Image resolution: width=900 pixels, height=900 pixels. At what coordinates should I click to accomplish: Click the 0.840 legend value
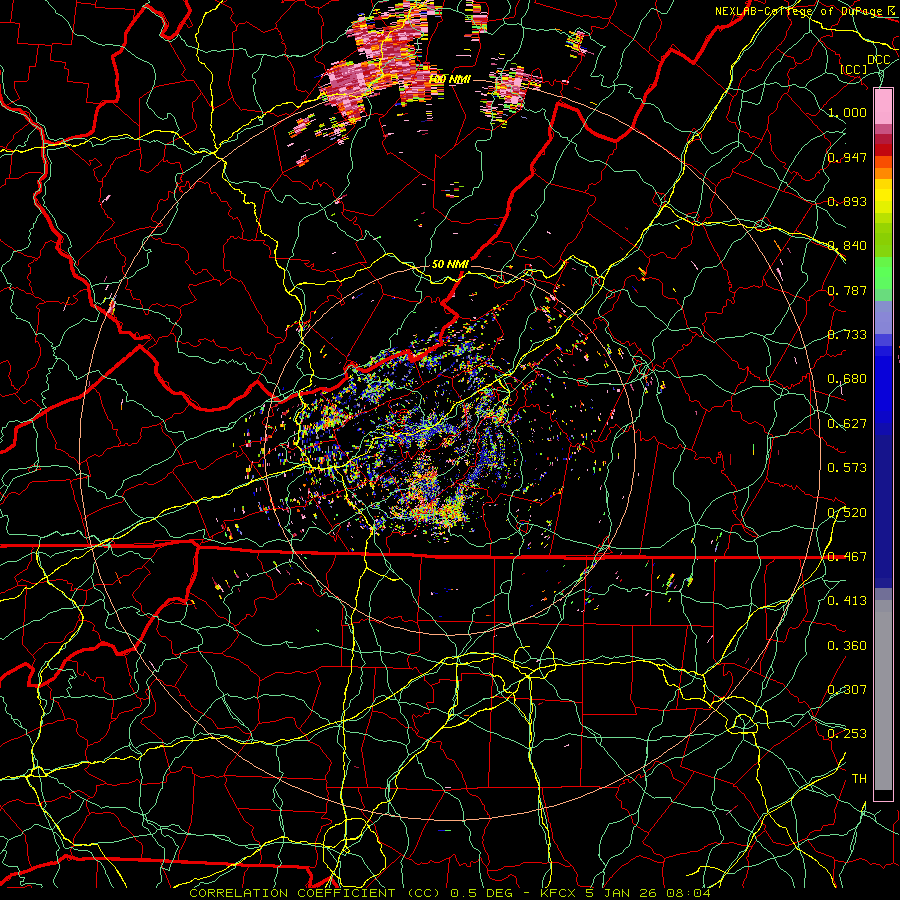(x=847, y=246)
